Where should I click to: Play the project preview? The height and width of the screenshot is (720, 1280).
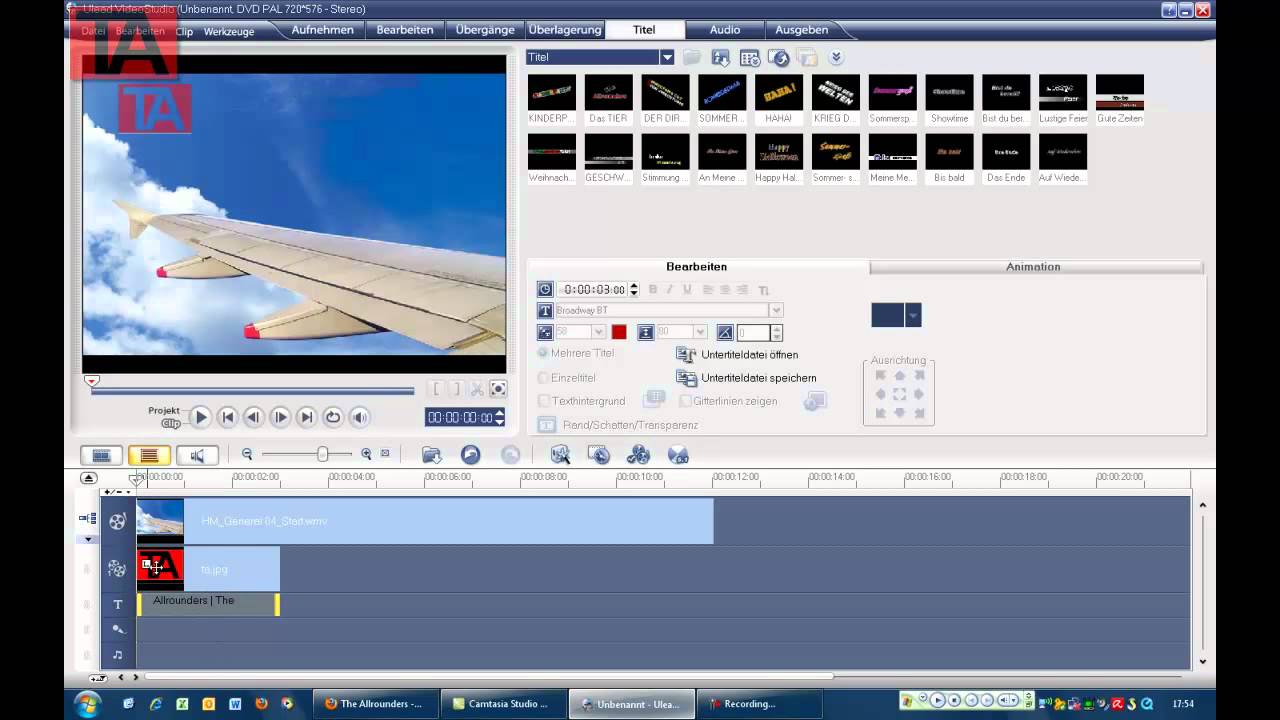[200, 417]
